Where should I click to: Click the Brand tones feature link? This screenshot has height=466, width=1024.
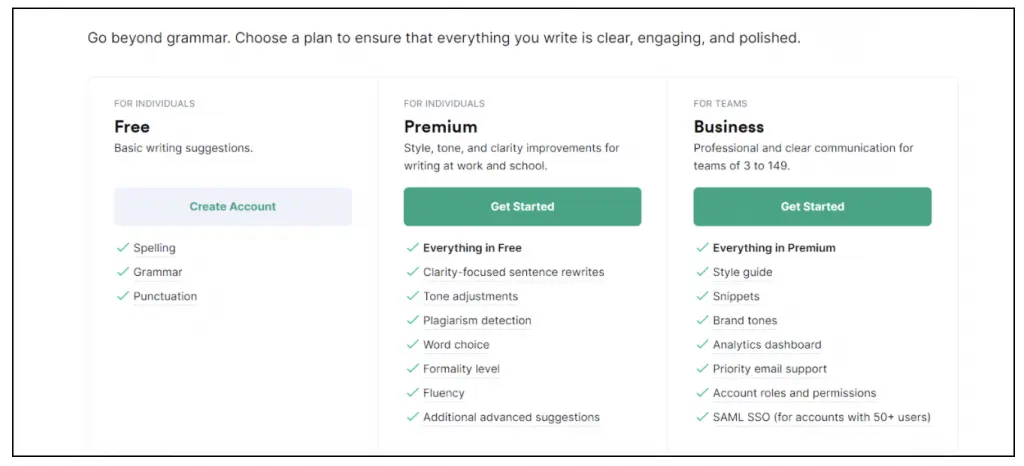point(745,321)
